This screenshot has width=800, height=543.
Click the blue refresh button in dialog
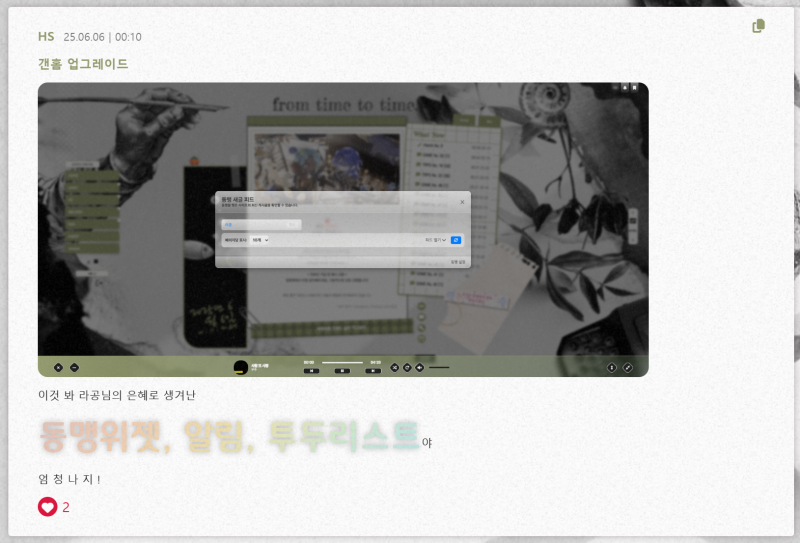[456, 240]
